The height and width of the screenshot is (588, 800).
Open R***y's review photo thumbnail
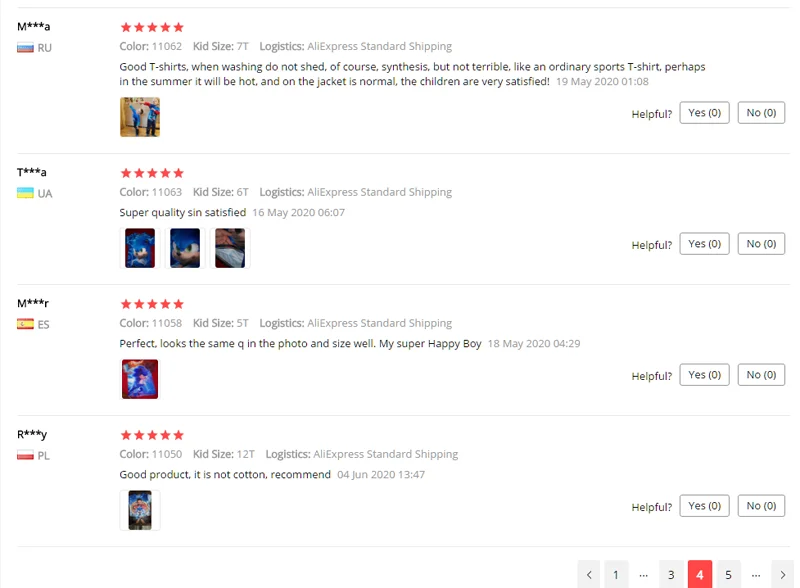tap(140, 510)
